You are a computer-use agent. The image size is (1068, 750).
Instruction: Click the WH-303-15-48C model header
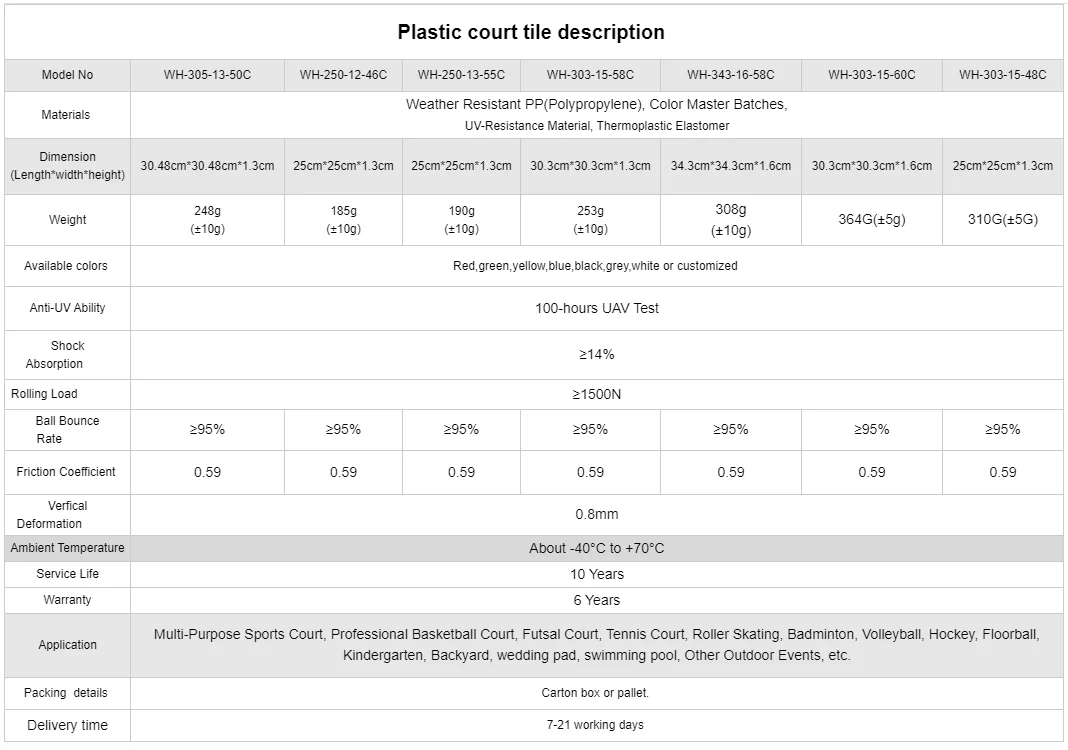pos(1002,75)
